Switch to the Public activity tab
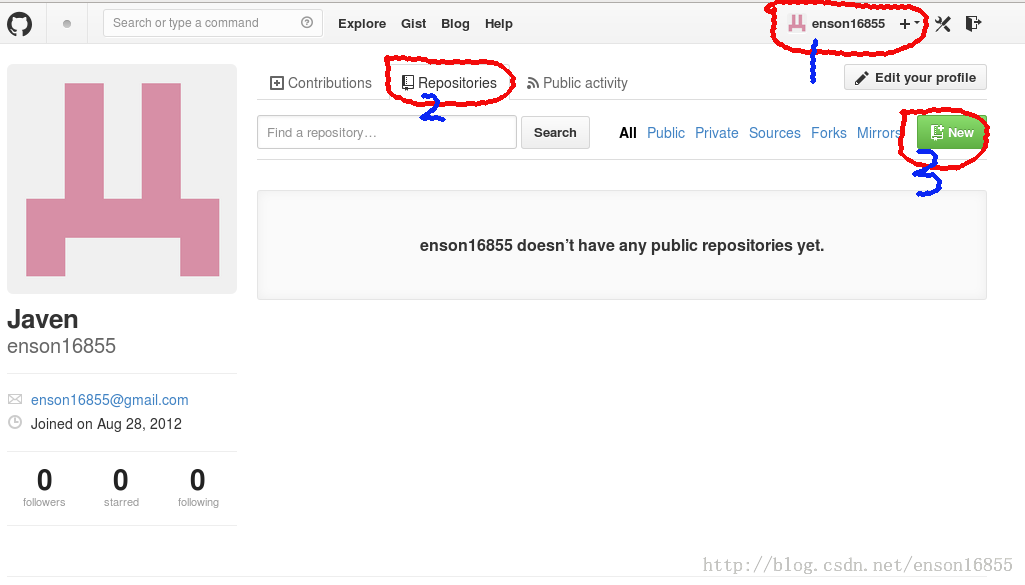This screenshot has width=1025, height=585. (577, 83)
